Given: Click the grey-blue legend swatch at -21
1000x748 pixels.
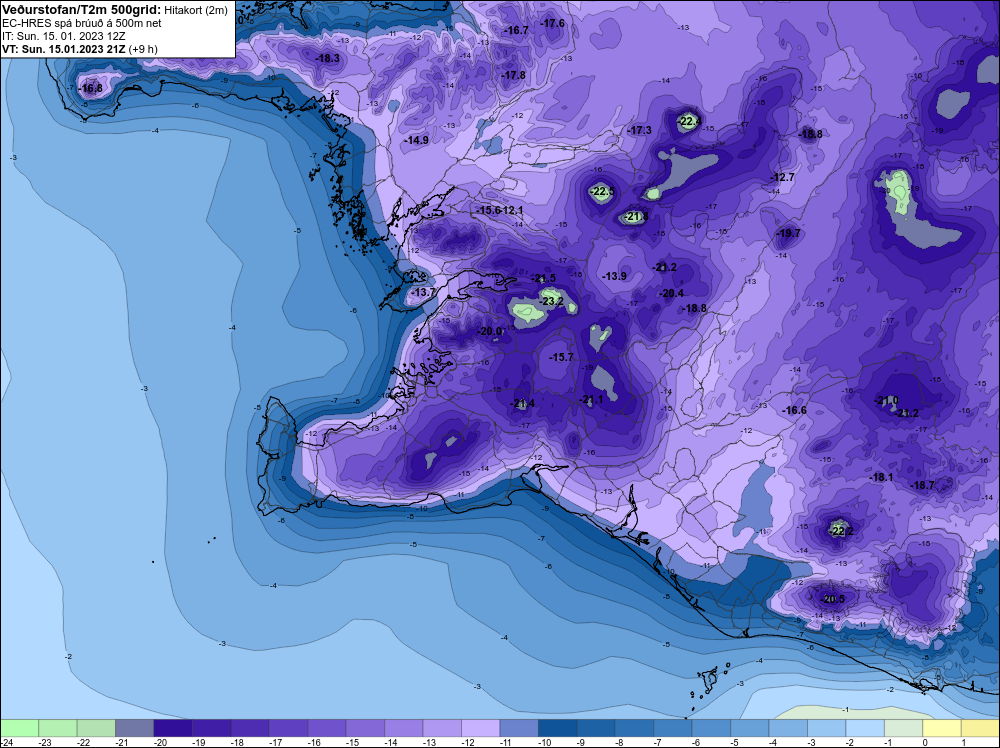Looking at the screenshot, I should point(135,728).
